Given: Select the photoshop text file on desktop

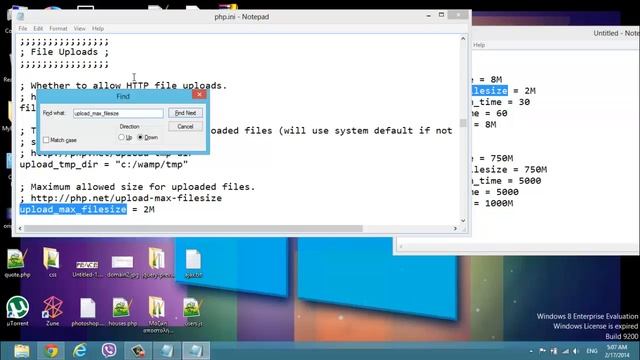Looking at the screenshot, I should pyautogui.click(x=88, y=311).
